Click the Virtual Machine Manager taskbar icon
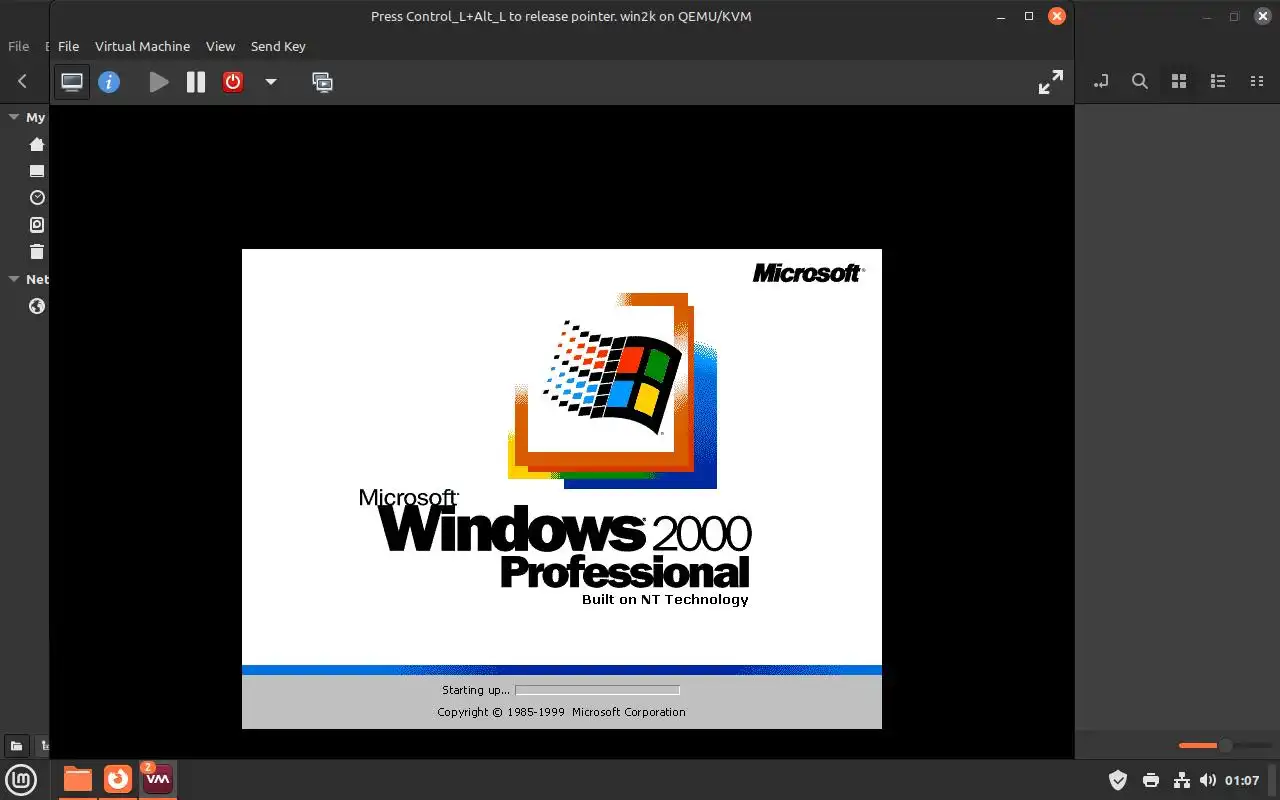 click(158, 779)
